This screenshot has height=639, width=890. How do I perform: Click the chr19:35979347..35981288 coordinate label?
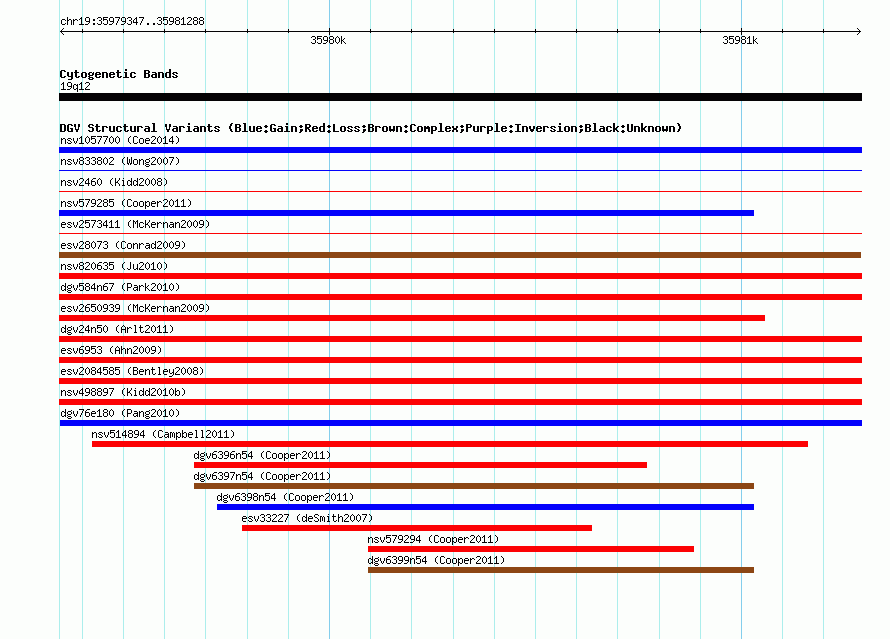coord(132,22)
